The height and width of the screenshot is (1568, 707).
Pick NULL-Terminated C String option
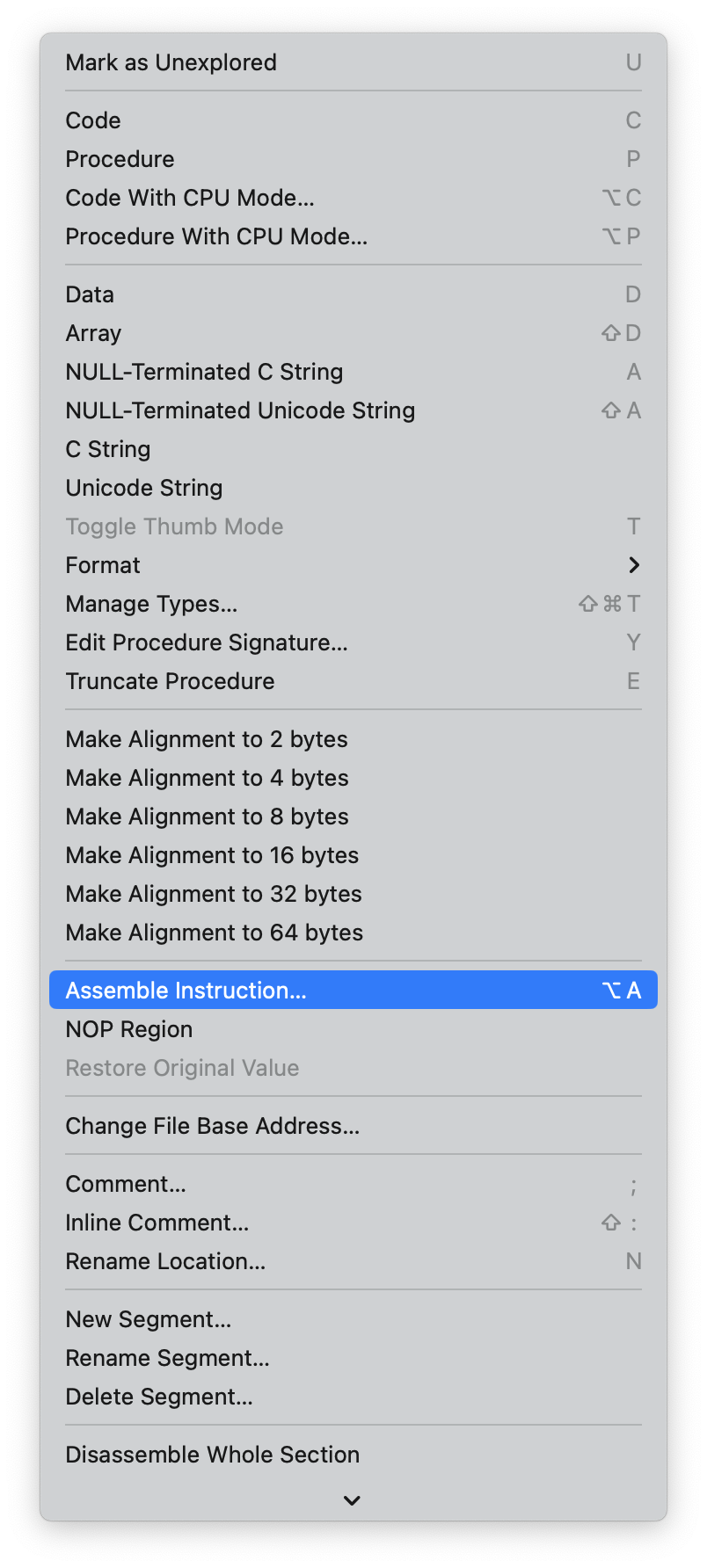point(204,372)
